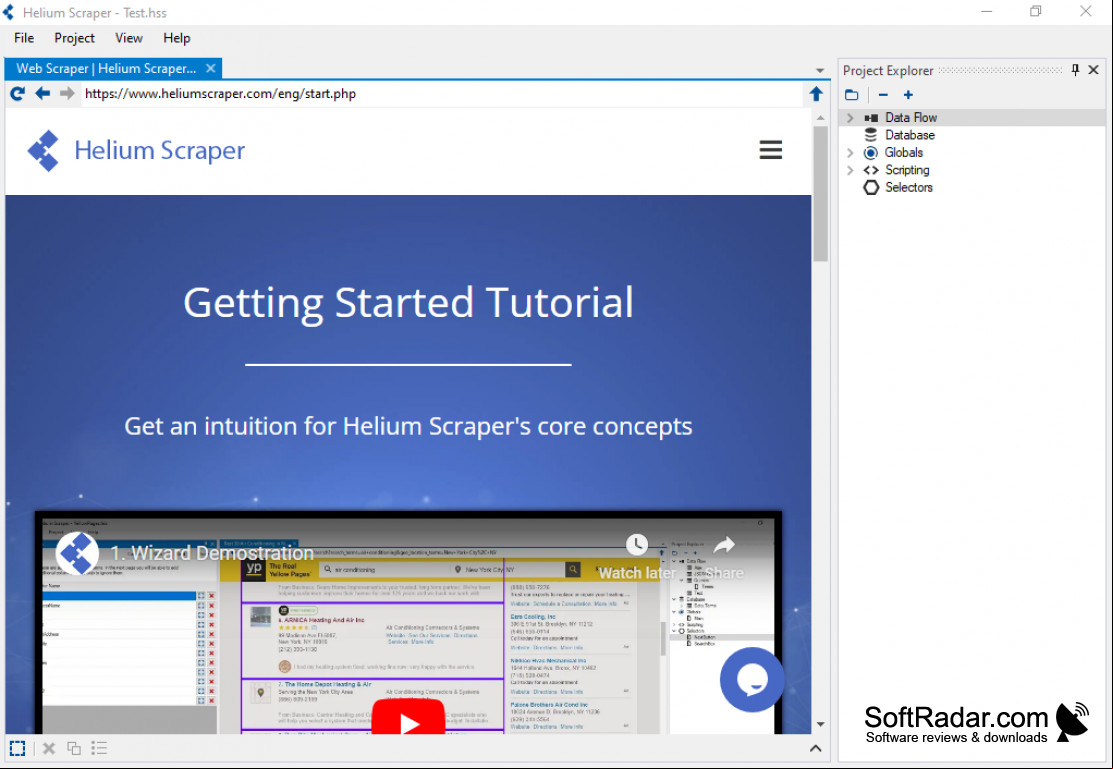The image size is (1113, 769).
Task: Click Watch later on the video
Action: [637, 559]
